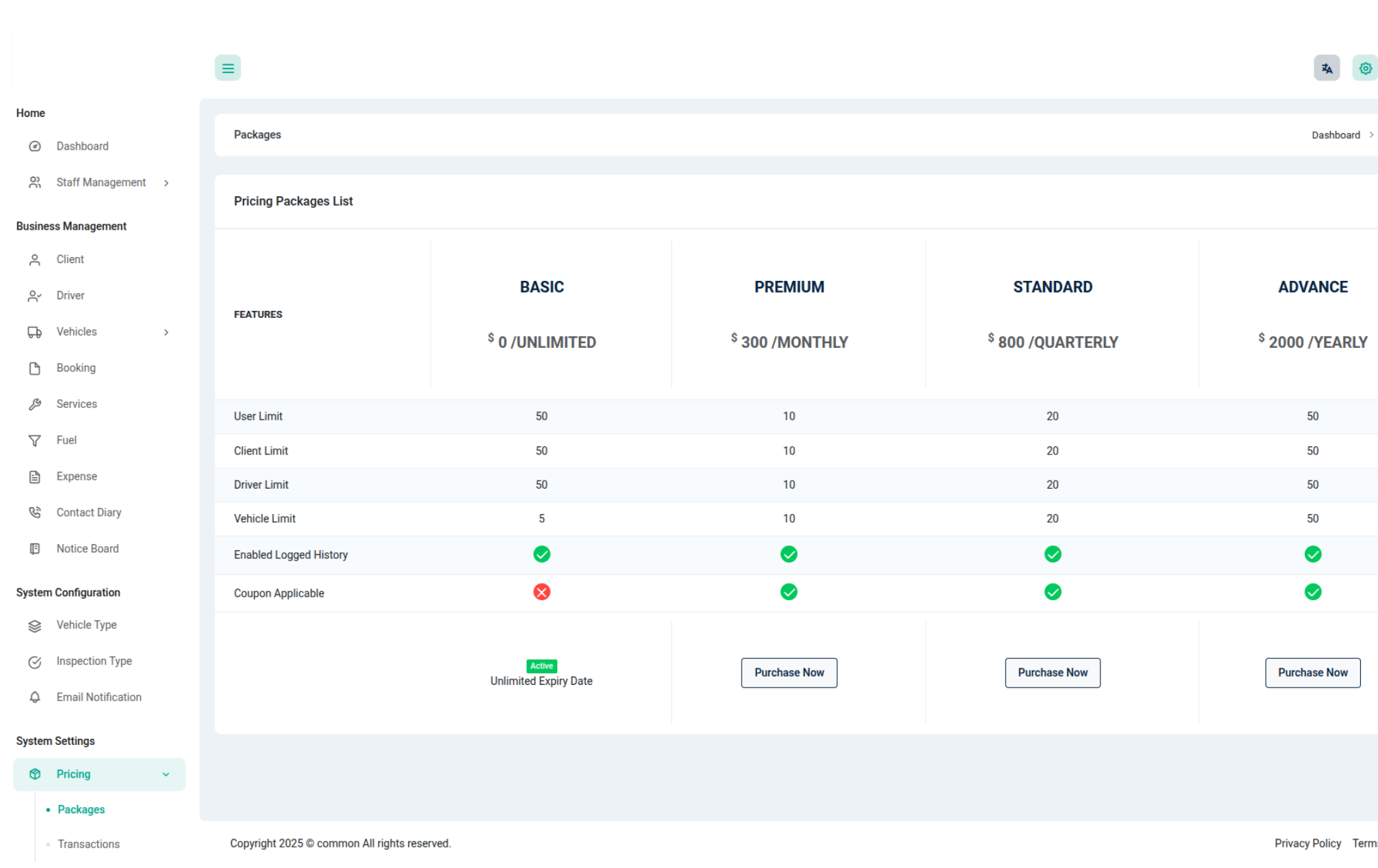1378x868 pixels.
Task: Open Vehicle Type via layers icon
Action: coord(35,625)
